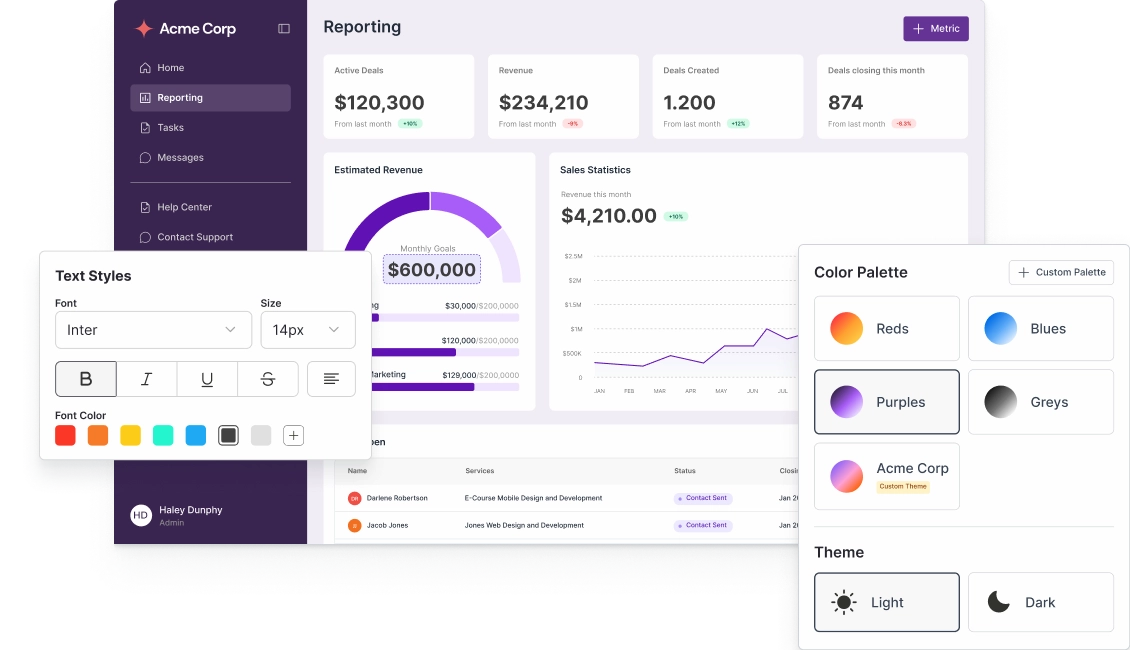The height and width of the screenshot is (650, 1130).
Task: Collapse sidebar with panel toggle icon
Action: pos(284,29)
